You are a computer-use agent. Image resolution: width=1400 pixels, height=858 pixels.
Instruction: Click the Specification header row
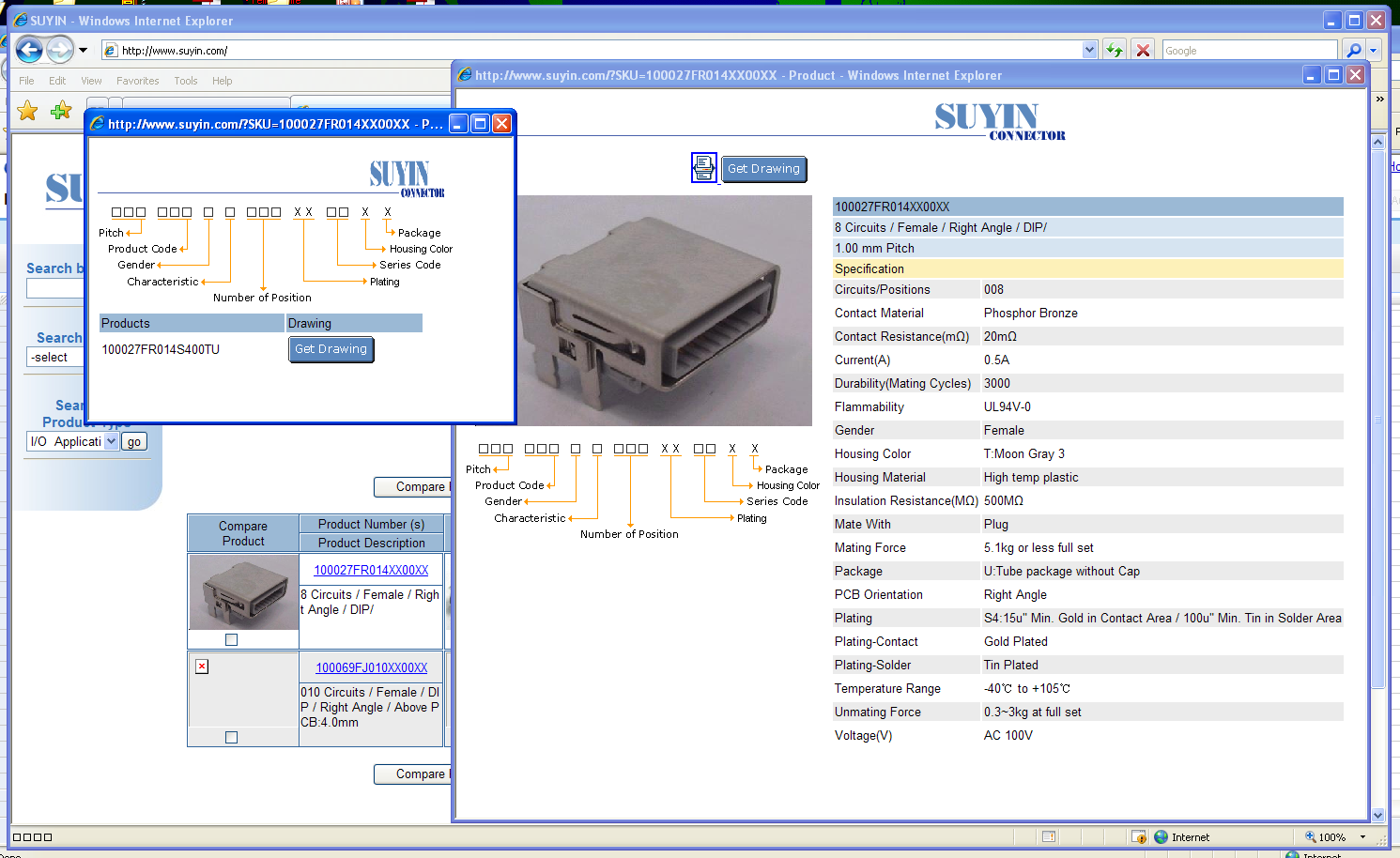point(1087,268)
